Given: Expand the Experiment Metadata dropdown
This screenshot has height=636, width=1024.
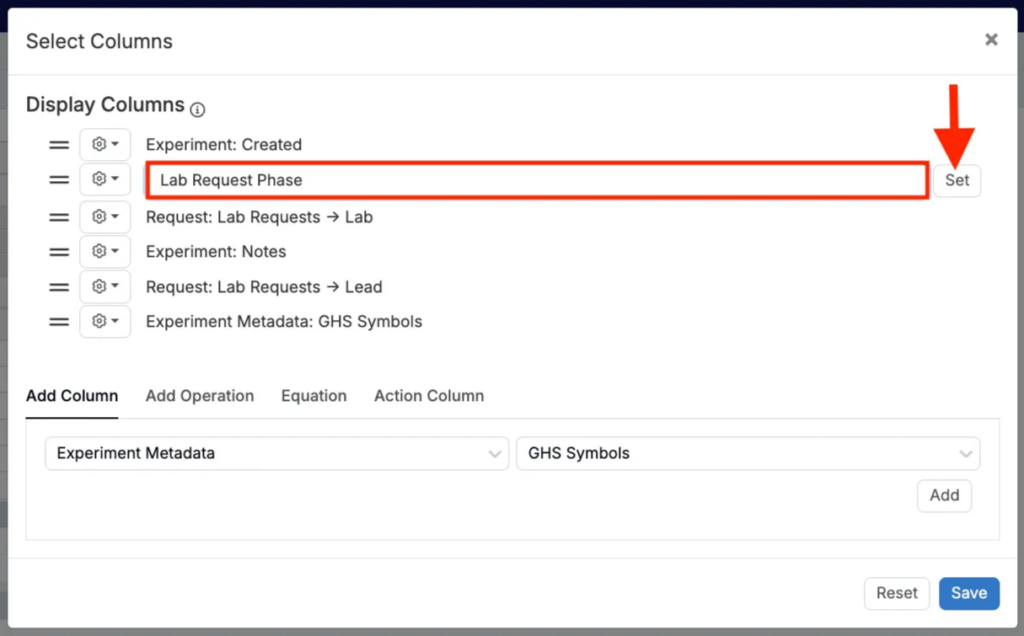Looking at the screenshot, I should coord(276,453).
